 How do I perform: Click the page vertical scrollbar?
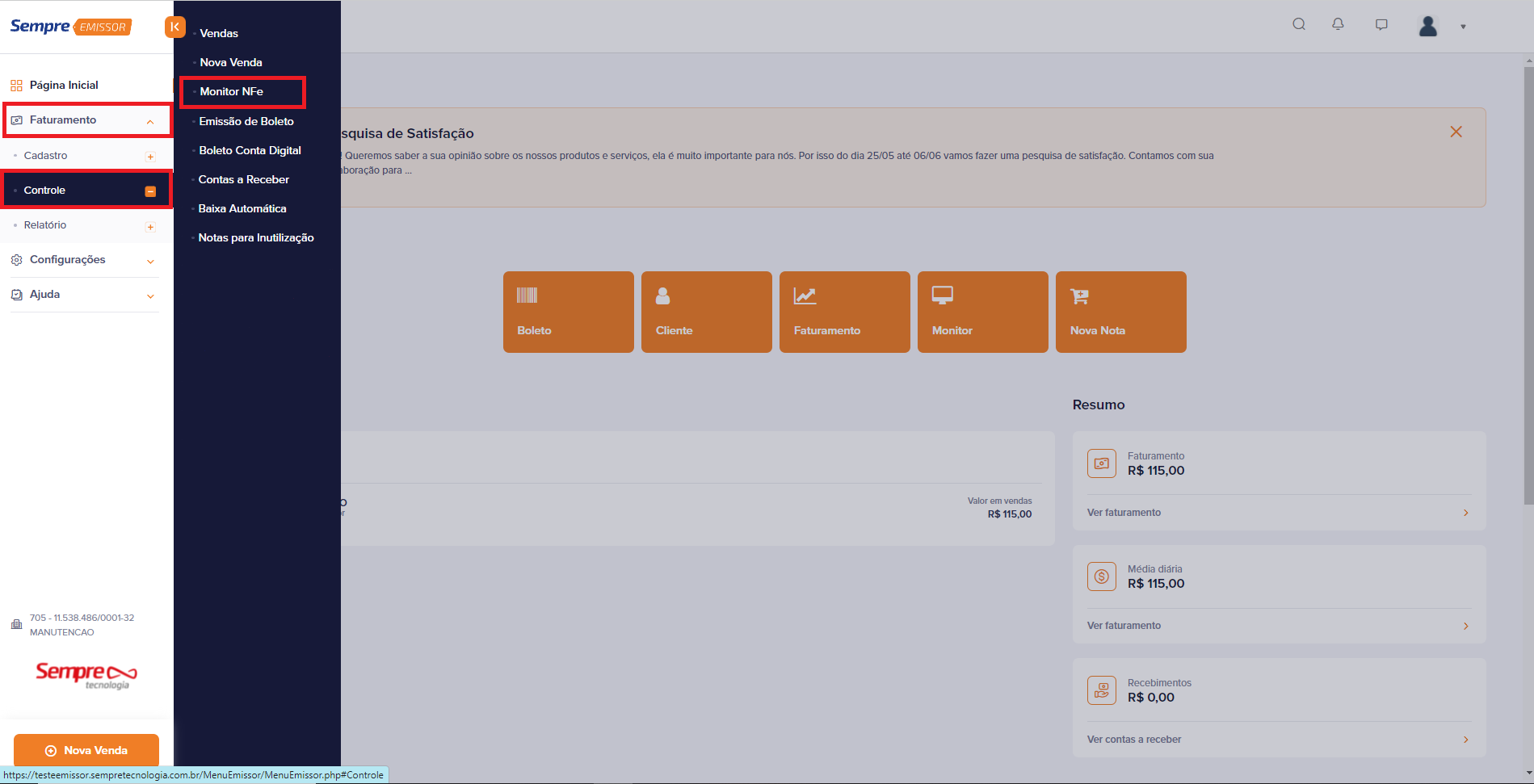coord(1528,287)
